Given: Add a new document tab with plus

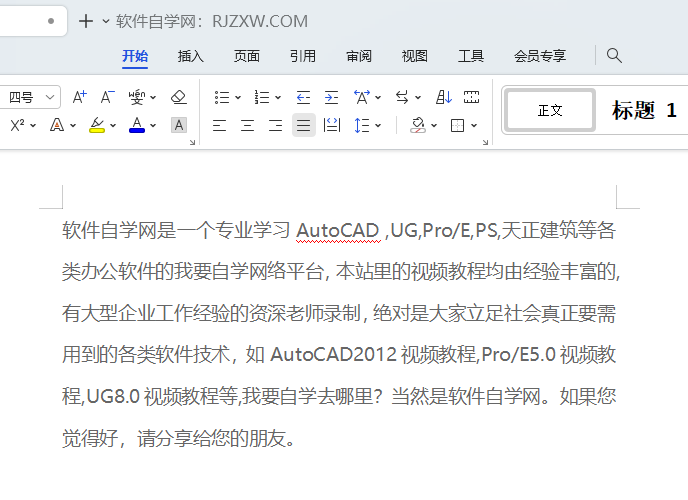Looking at the screenshot, I should (86, 21).
